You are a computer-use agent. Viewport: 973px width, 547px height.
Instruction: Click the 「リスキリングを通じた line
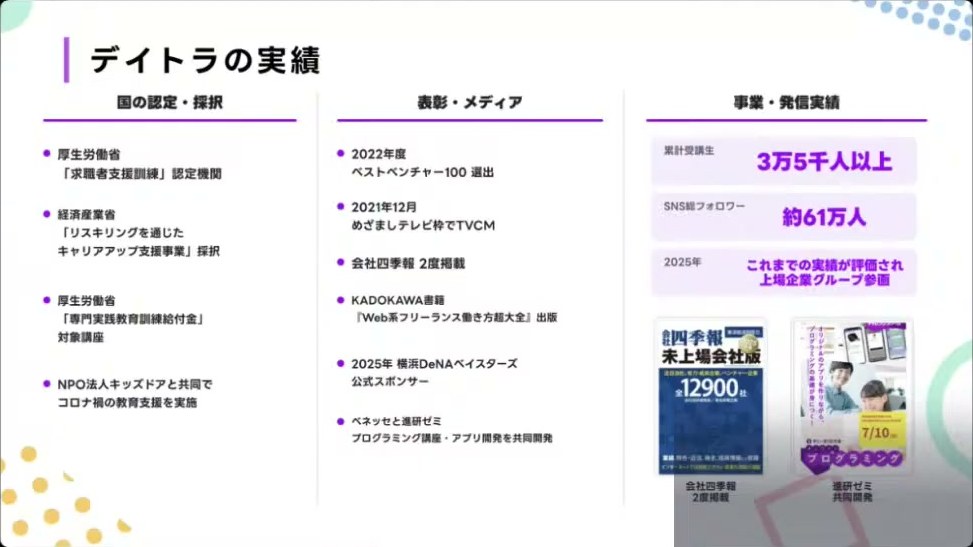tap(121, 232)
